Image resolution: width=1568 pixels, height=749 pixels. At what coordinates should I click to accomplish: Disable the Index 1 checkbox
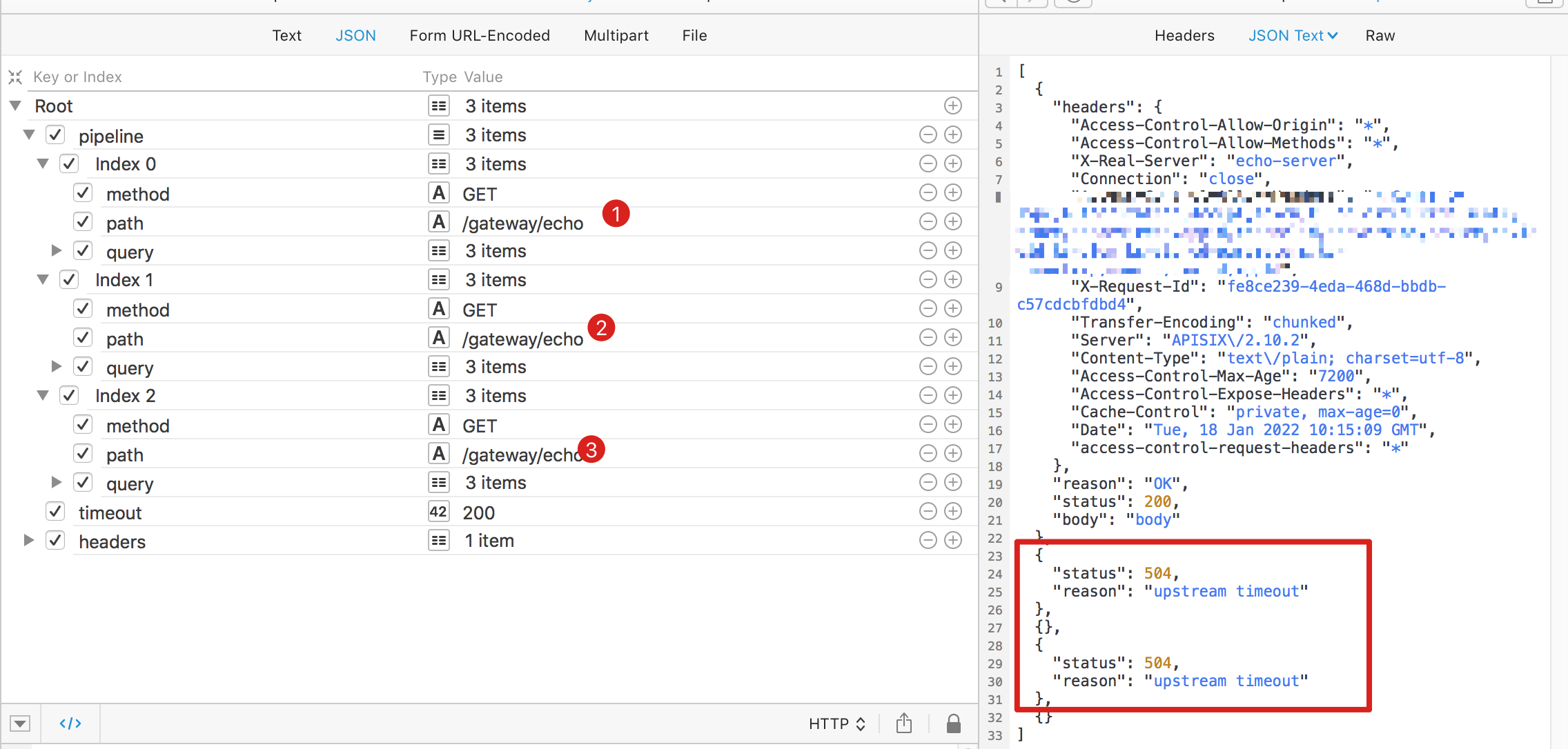pos(69,279)
